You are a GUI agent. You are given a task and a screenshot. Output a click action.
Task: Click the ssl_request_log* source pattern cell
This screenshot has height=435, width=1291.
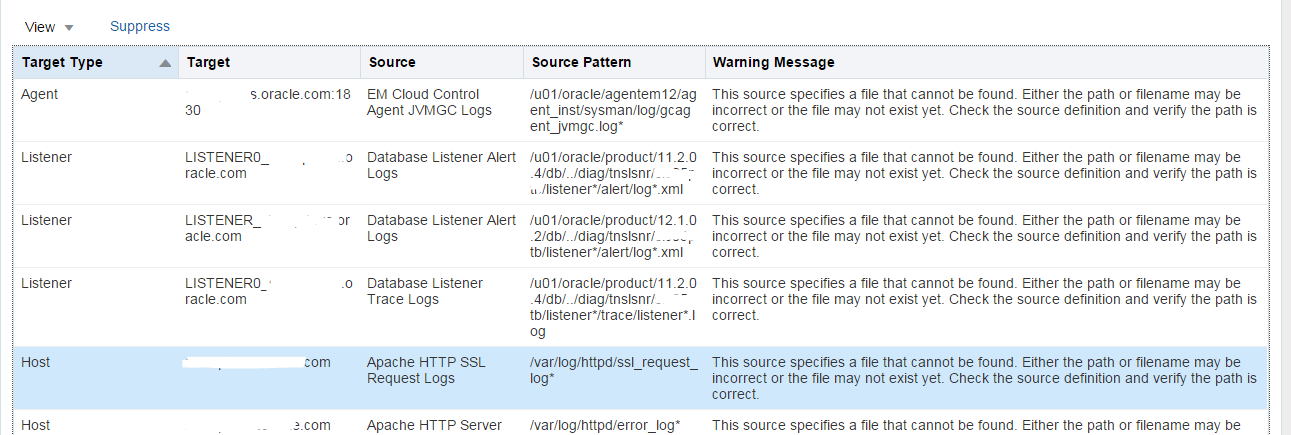pyautogui.click(x=614, y=371)
